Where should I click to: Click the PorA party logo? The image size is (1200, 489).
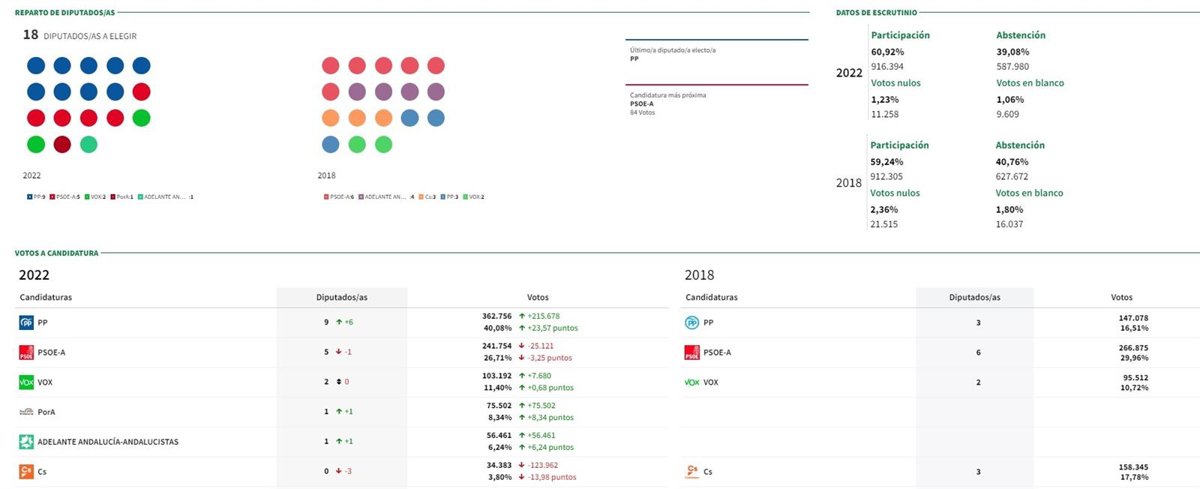27,412
